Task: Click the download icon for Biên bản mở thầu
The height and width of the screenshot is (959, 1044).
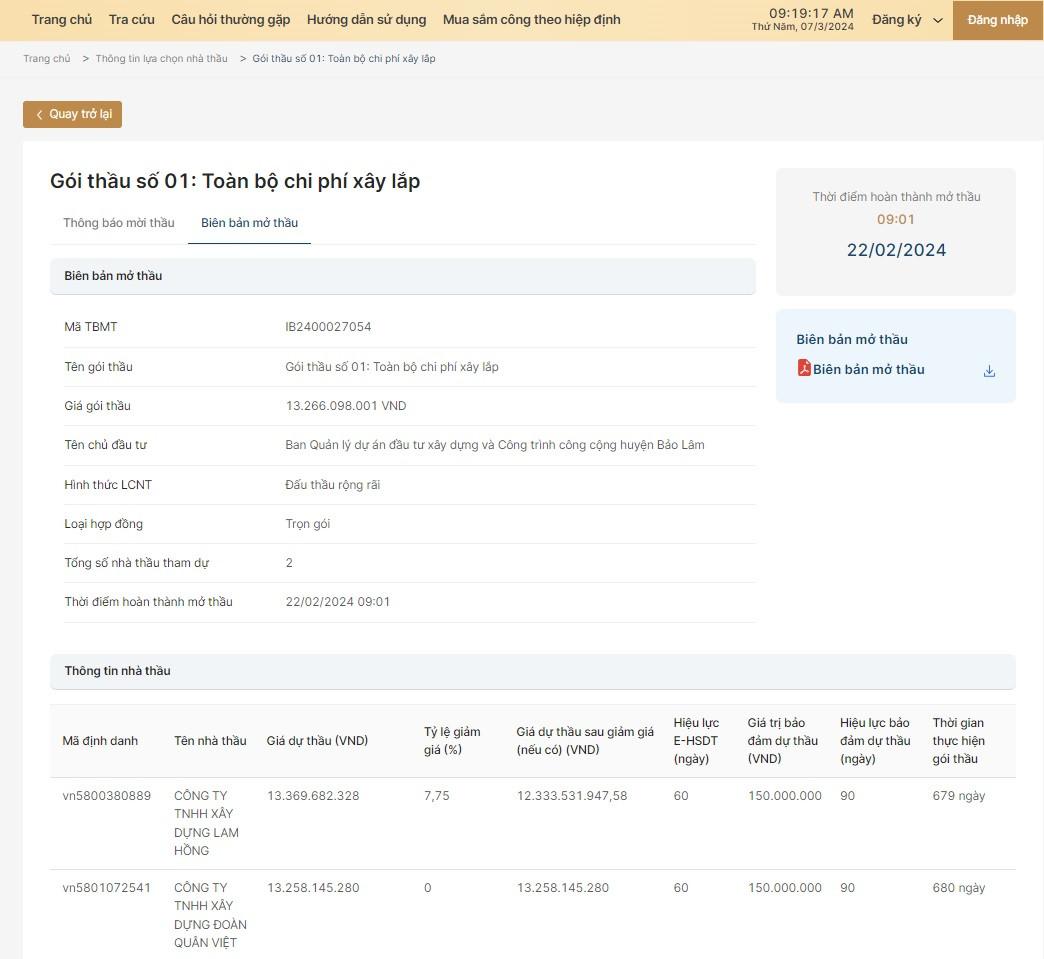Action: pyautogui.click(x=989, y=371)
